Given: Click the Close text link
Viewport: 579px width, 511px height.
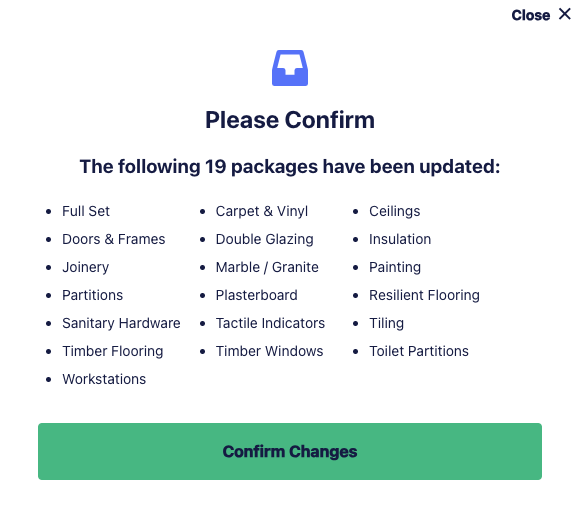Looking at the screenshot, I should (530, 16).
